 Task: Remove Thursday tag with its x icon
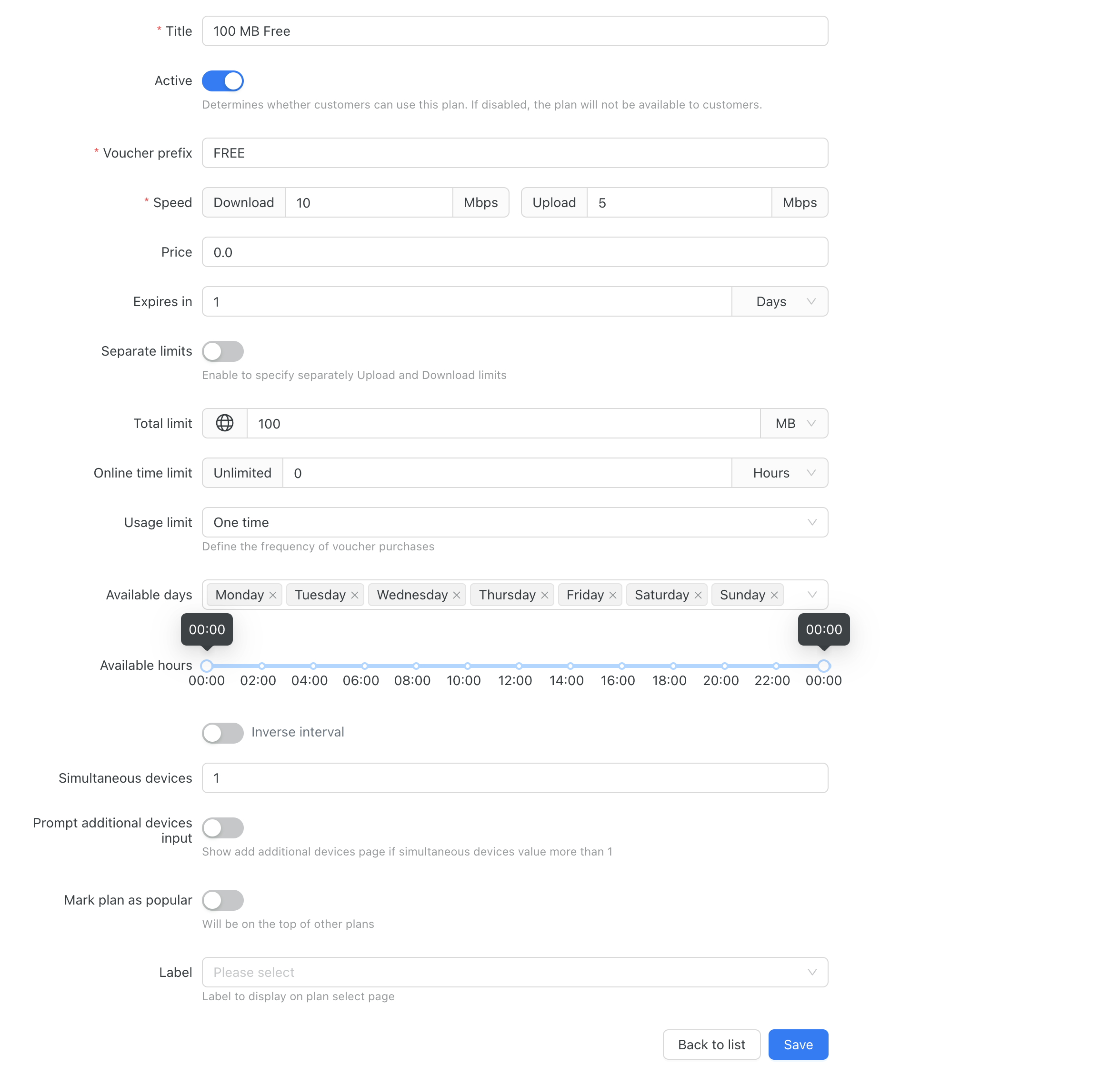pyautogui.click(x=545, y=595)
